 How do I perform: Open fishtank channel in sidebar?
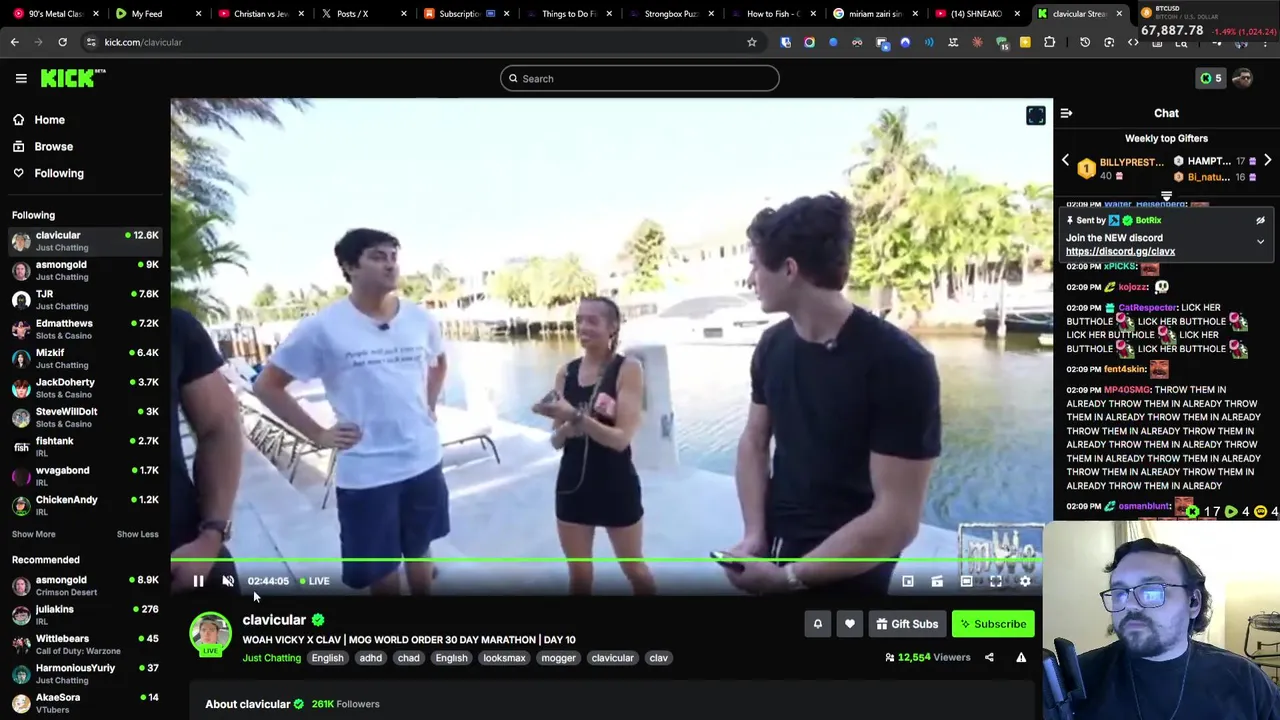[85, 446]
